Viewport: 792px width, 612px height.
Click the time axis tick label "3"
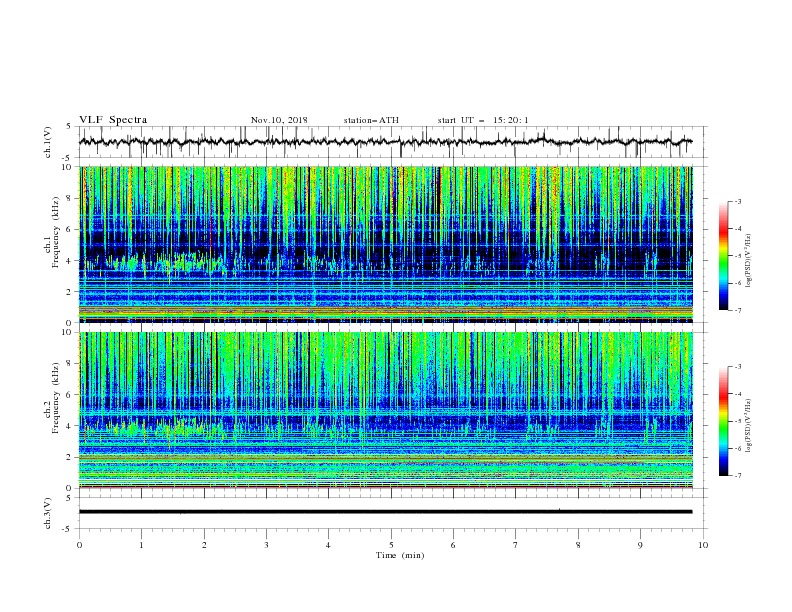pyautogui.click(x=266, y=545)
